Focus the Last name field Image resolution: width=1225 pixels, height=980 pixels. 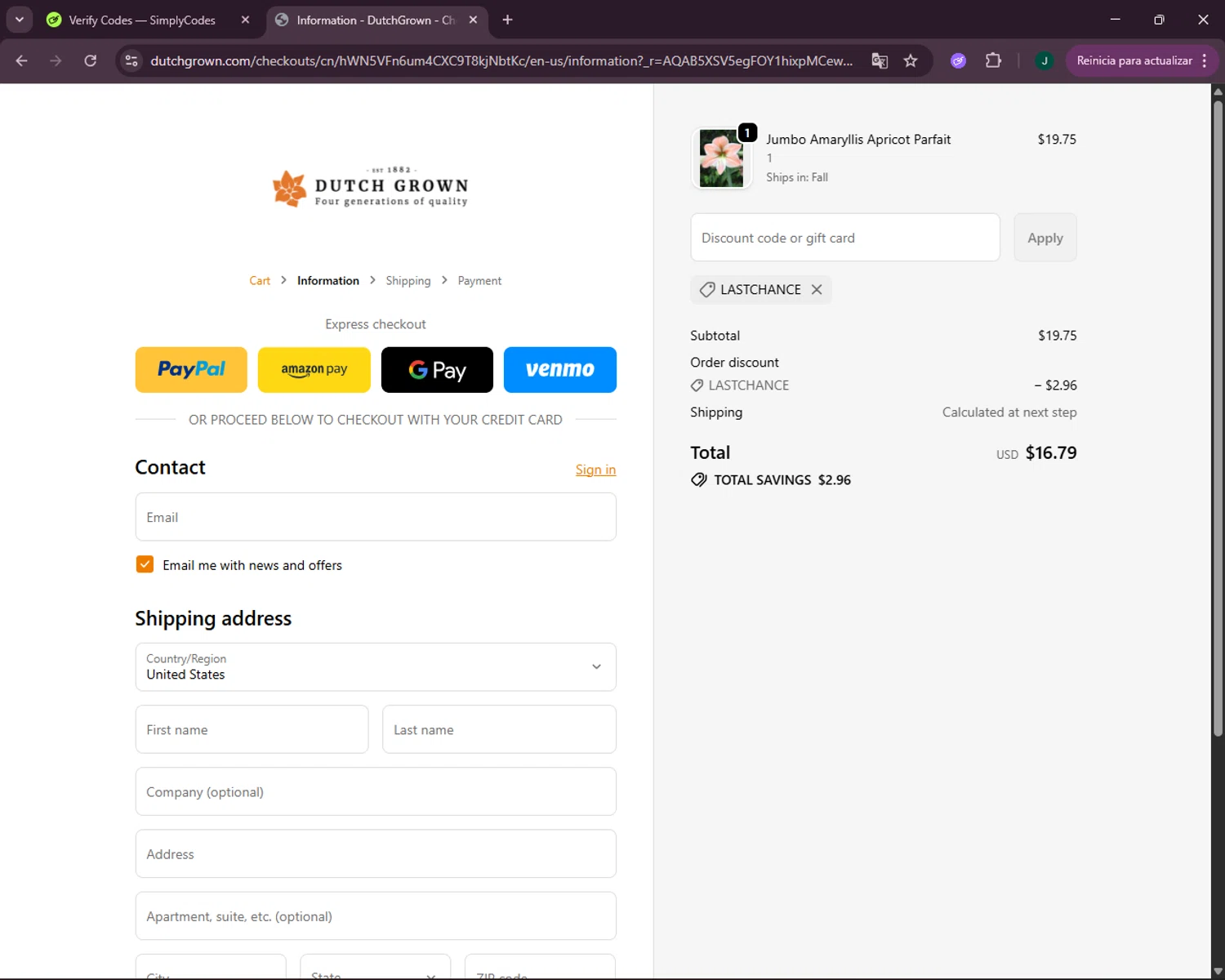tap(499, 729)
